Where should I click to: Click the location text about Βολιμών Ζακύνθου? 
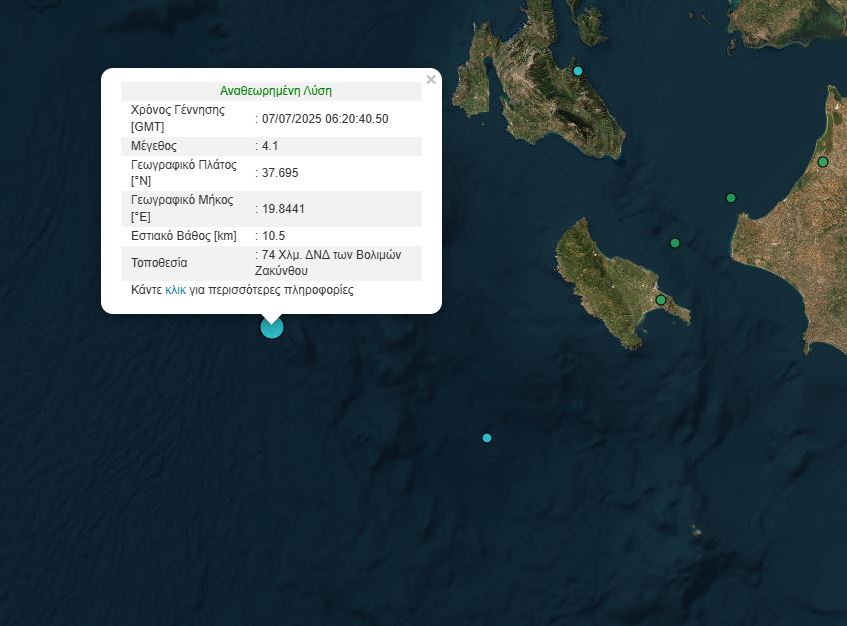331,263
